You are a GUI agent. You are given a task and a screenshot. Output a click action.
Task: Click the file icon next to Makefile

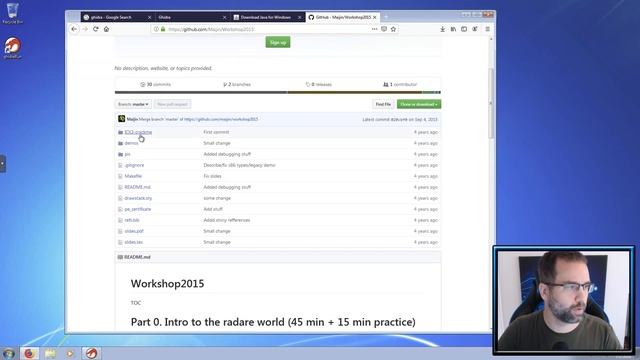(120, 176)
